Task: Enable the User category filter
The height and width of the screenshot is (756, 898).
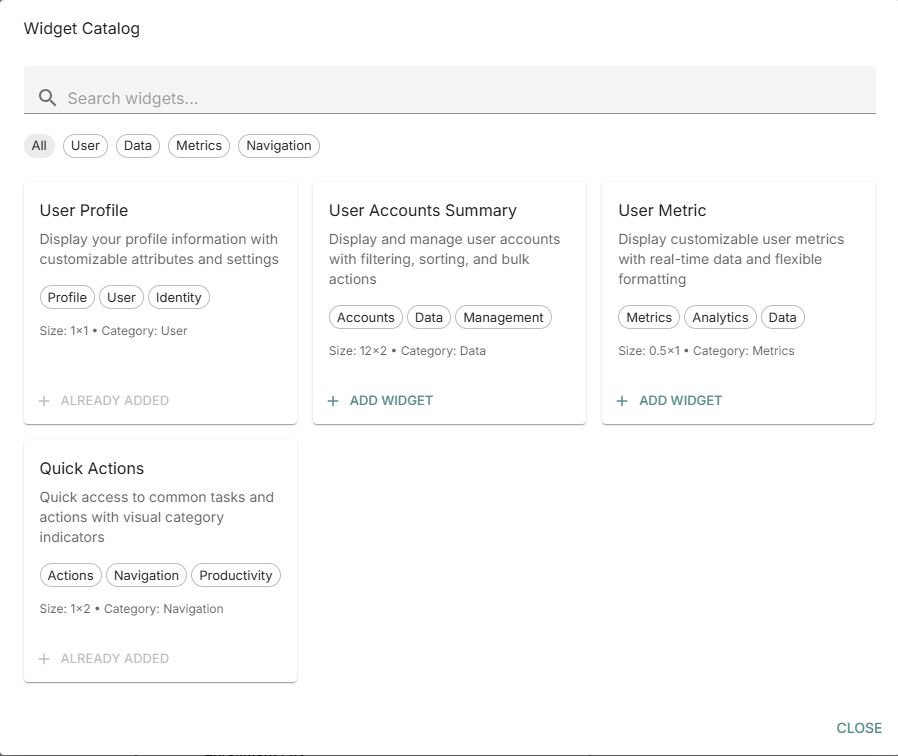Action: pyautogui.click(x=85, y=145)
